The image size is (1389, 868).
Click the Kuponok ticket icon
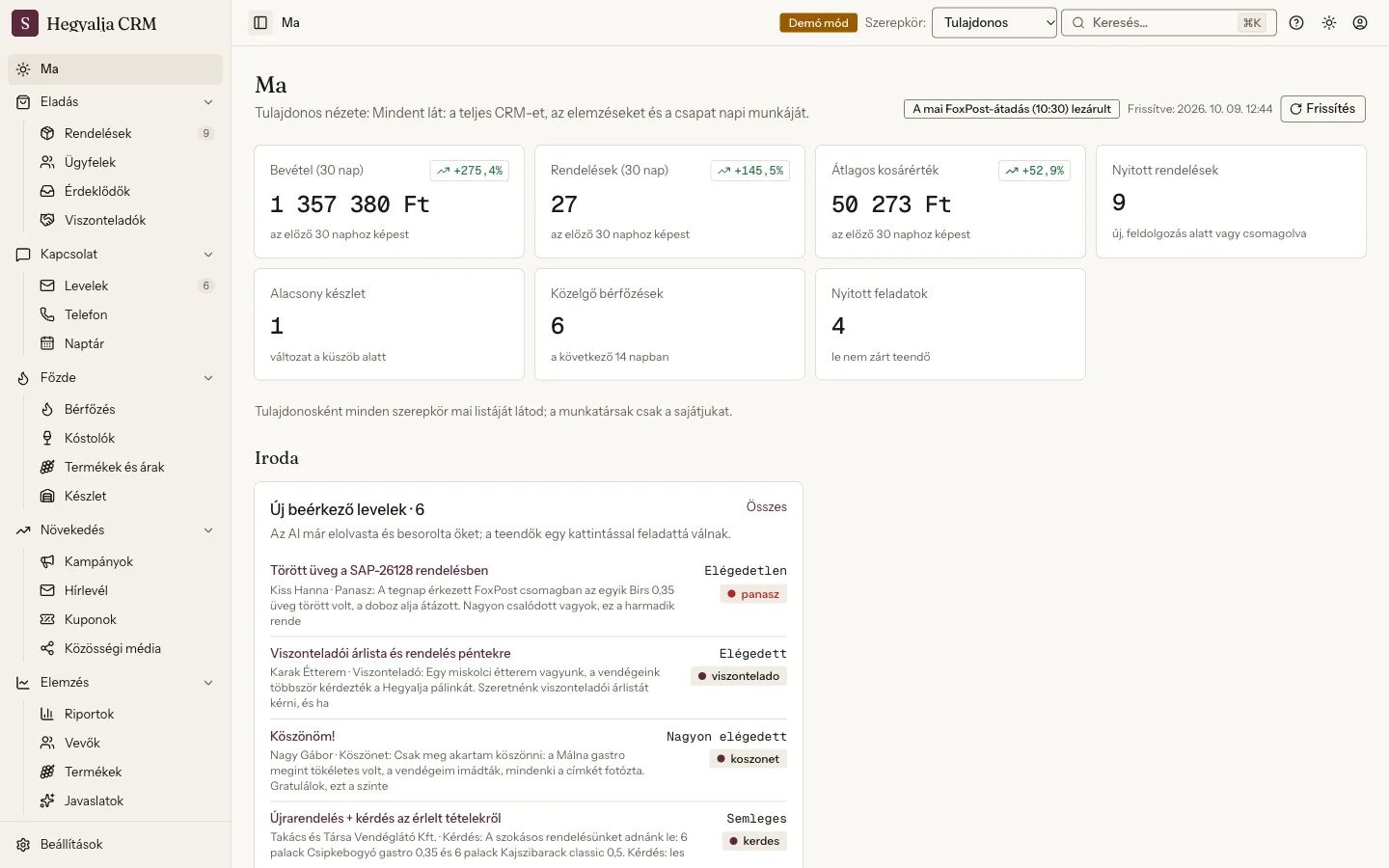[47, 619]
